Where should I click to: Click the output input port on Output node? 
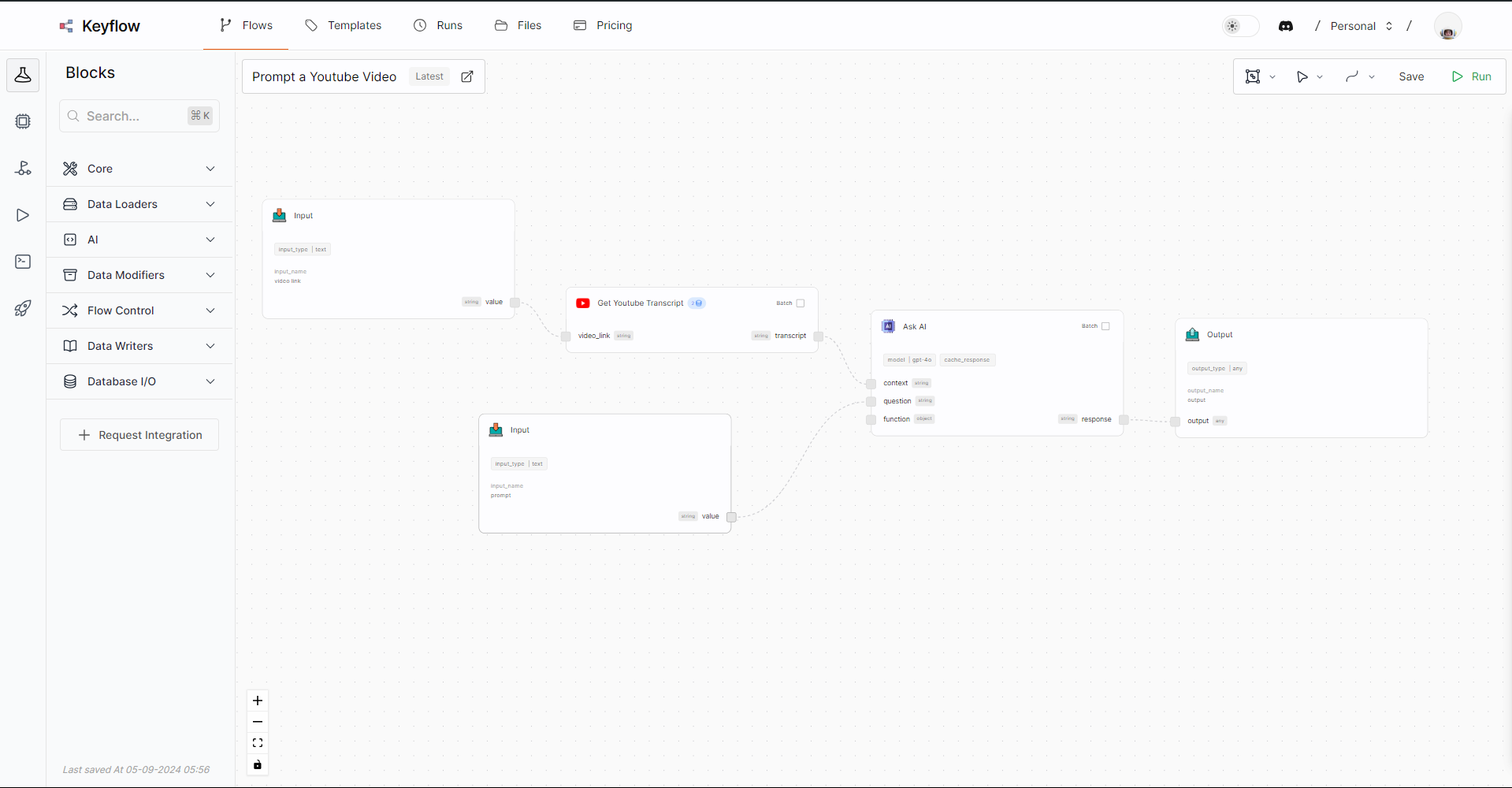[1175, 422]
